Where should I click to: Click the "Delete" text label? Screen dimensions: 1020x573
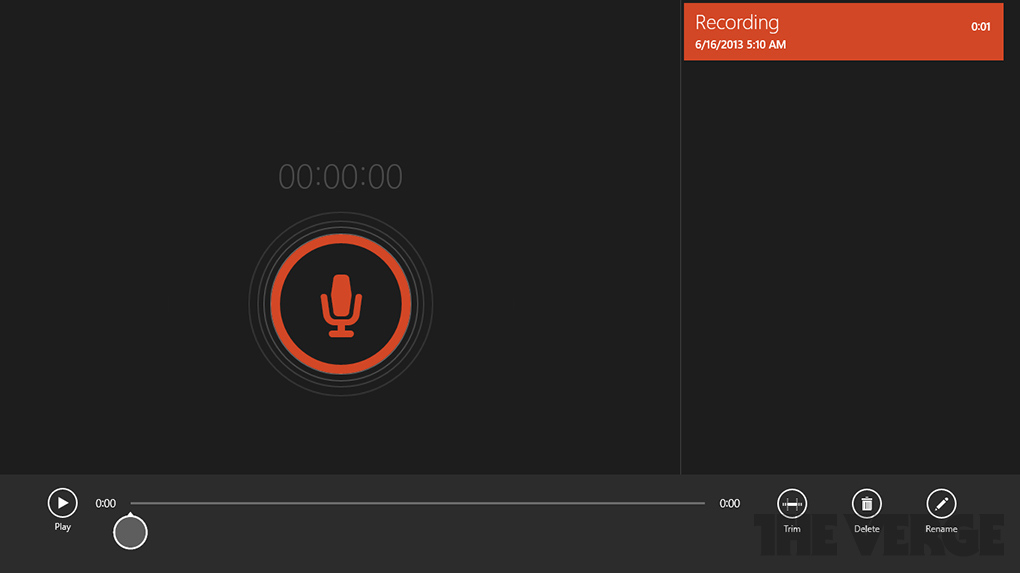click(867, 529)
